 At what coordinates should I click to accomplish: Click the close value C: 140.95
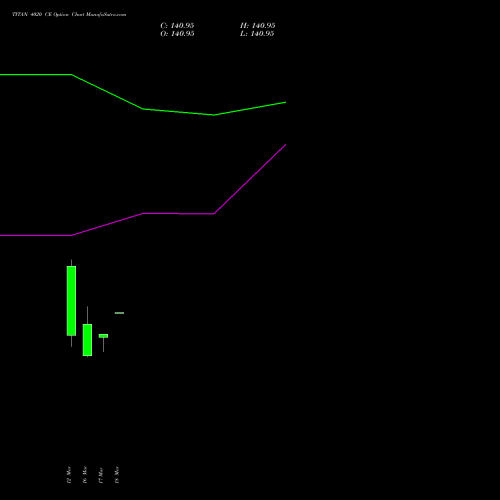177,26
